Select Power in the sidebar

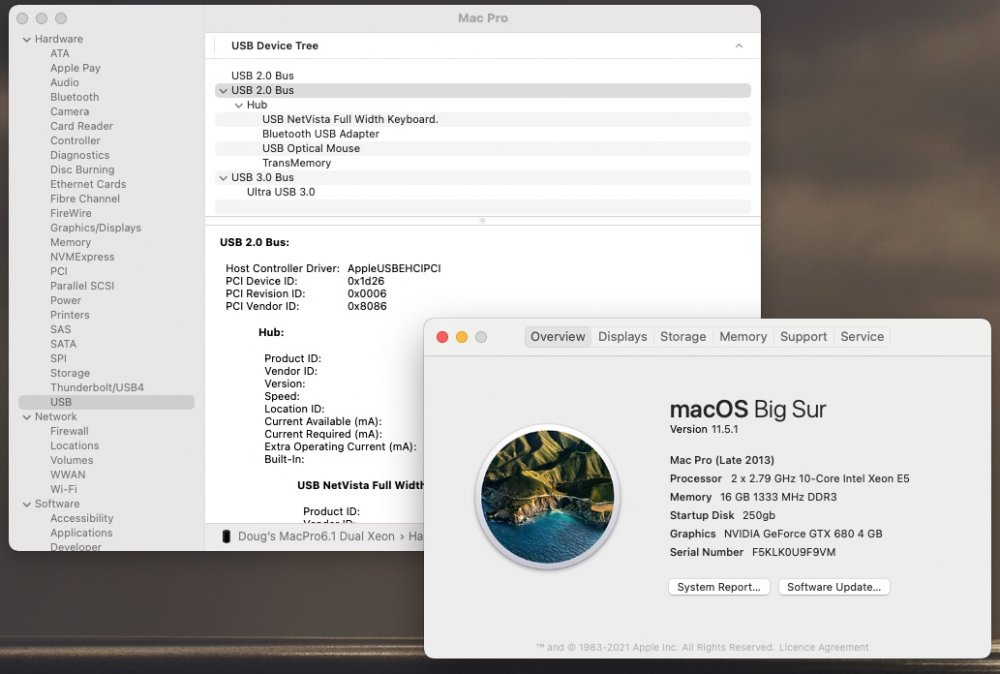(x=66, y=300)
